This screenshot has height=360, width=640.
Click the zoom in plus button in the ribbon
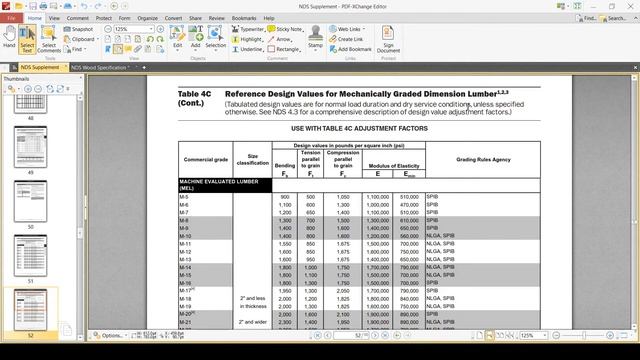(160, 29)
